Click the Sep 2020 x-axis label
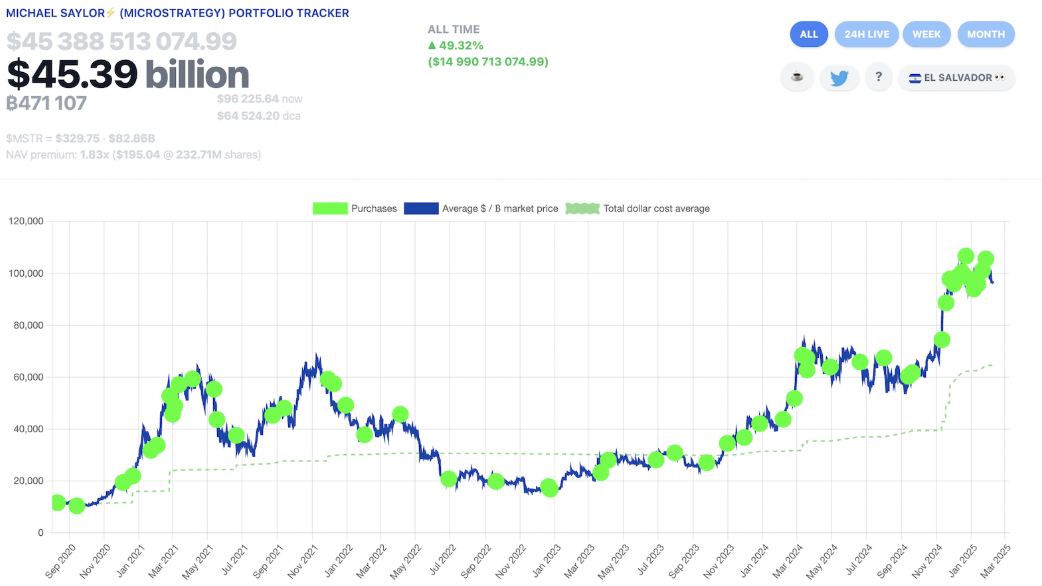This screenshot has height=586, width=1042. click(x=60, y=561)
